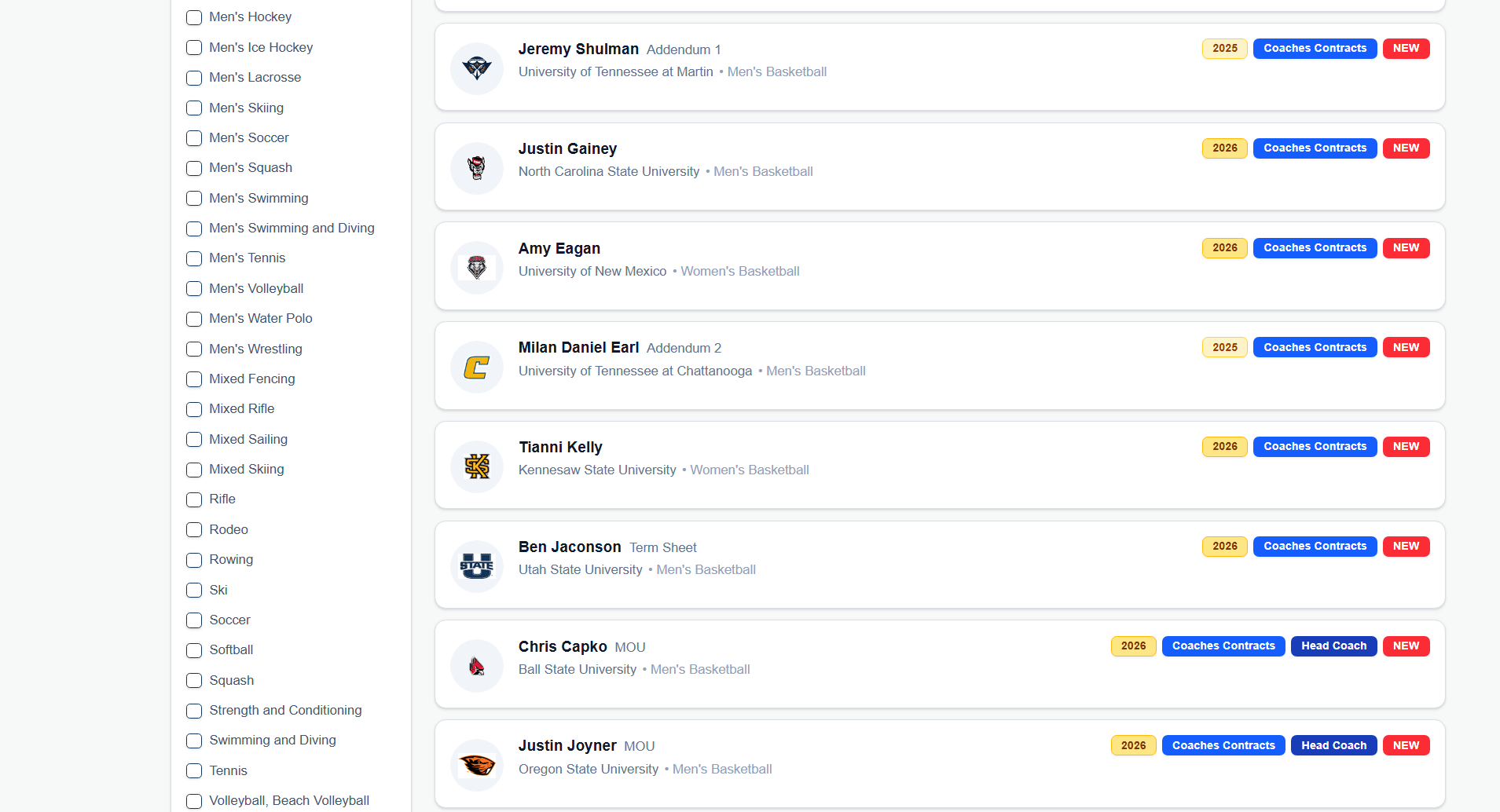1500x812 pixels.
Task: Click the Chattanooga Mocs logo icon
Action: point(476,368)
